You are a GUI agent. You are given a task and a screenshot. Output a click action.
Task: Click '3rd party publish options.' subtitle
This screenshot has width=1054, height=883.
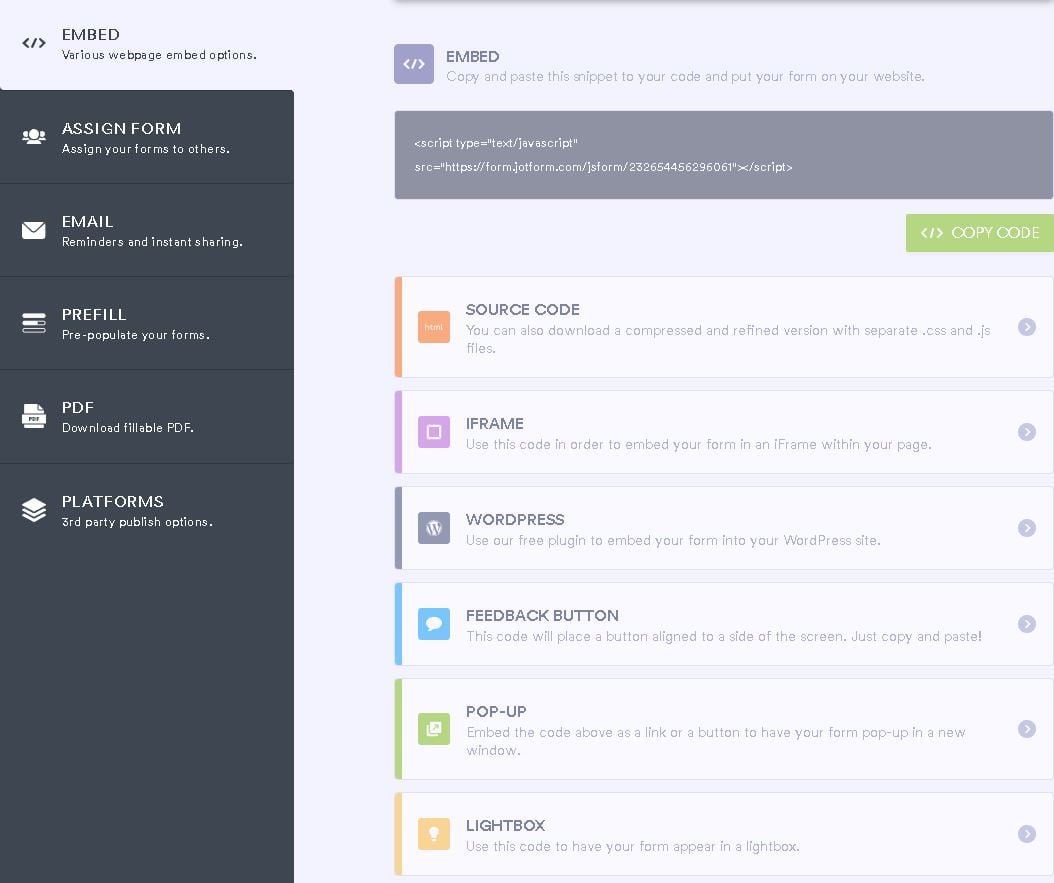coord(137,522)
